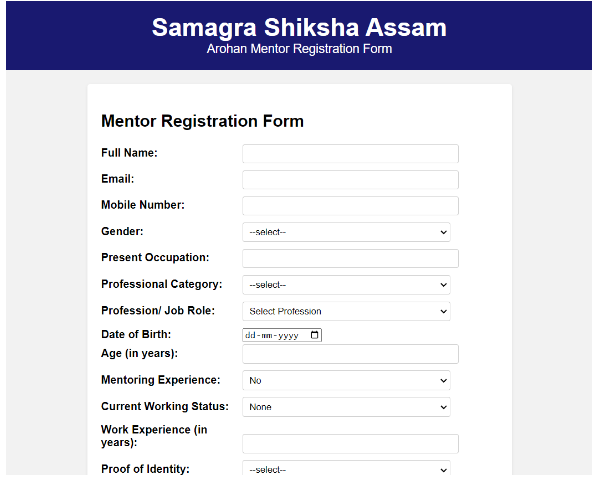Click the Present Occupation text box

tap(350, 259)
